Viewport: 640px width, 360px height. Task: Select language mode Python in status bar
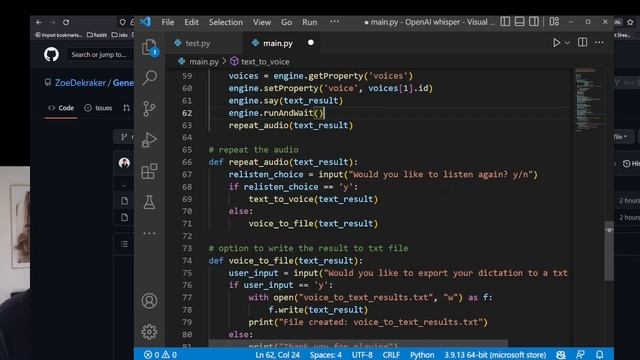tap(422, 355)
